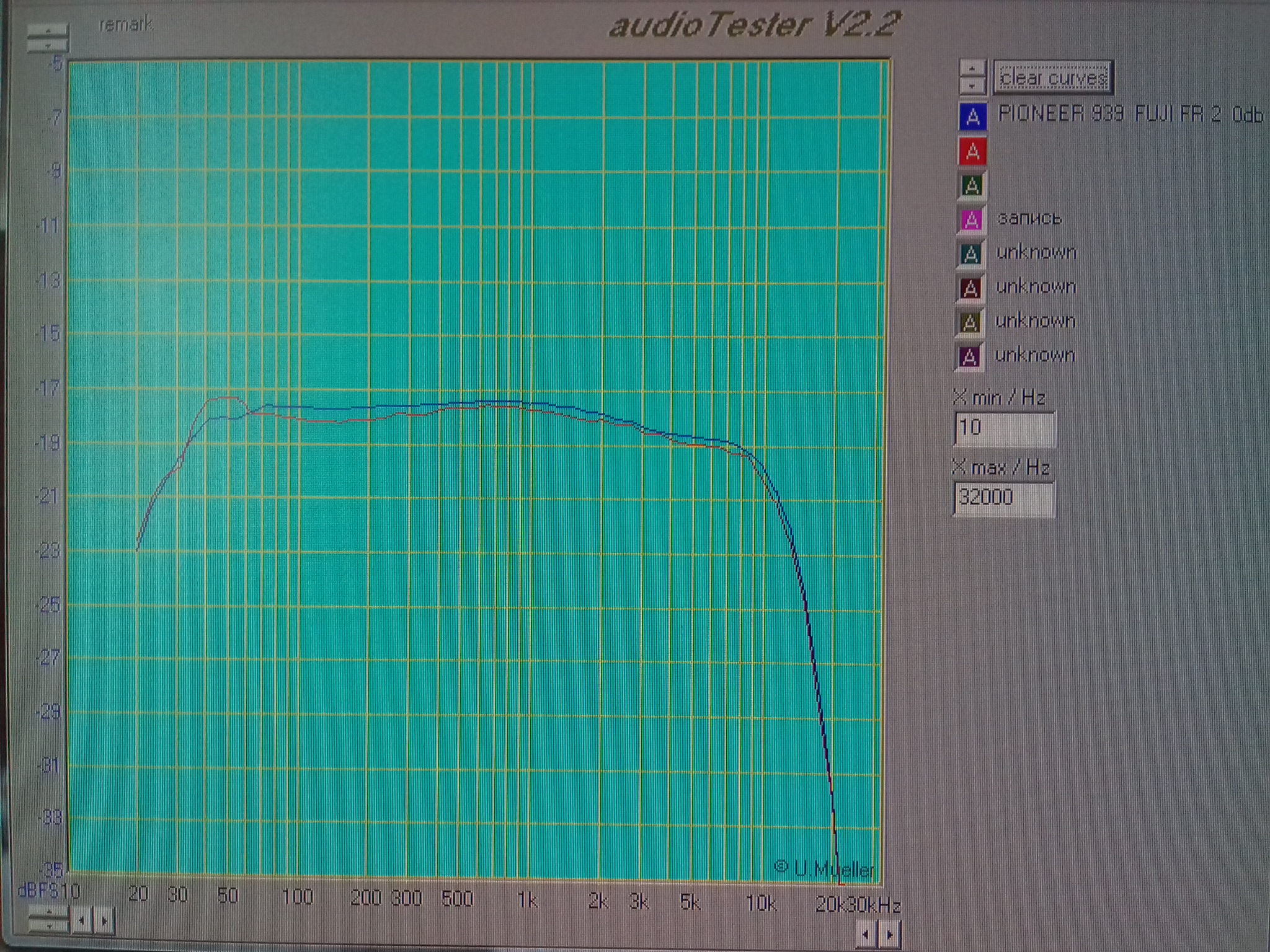Click the magenta A button beside запись
Image resolution: width=1270 pixels, height=952 pixels.
971,219
